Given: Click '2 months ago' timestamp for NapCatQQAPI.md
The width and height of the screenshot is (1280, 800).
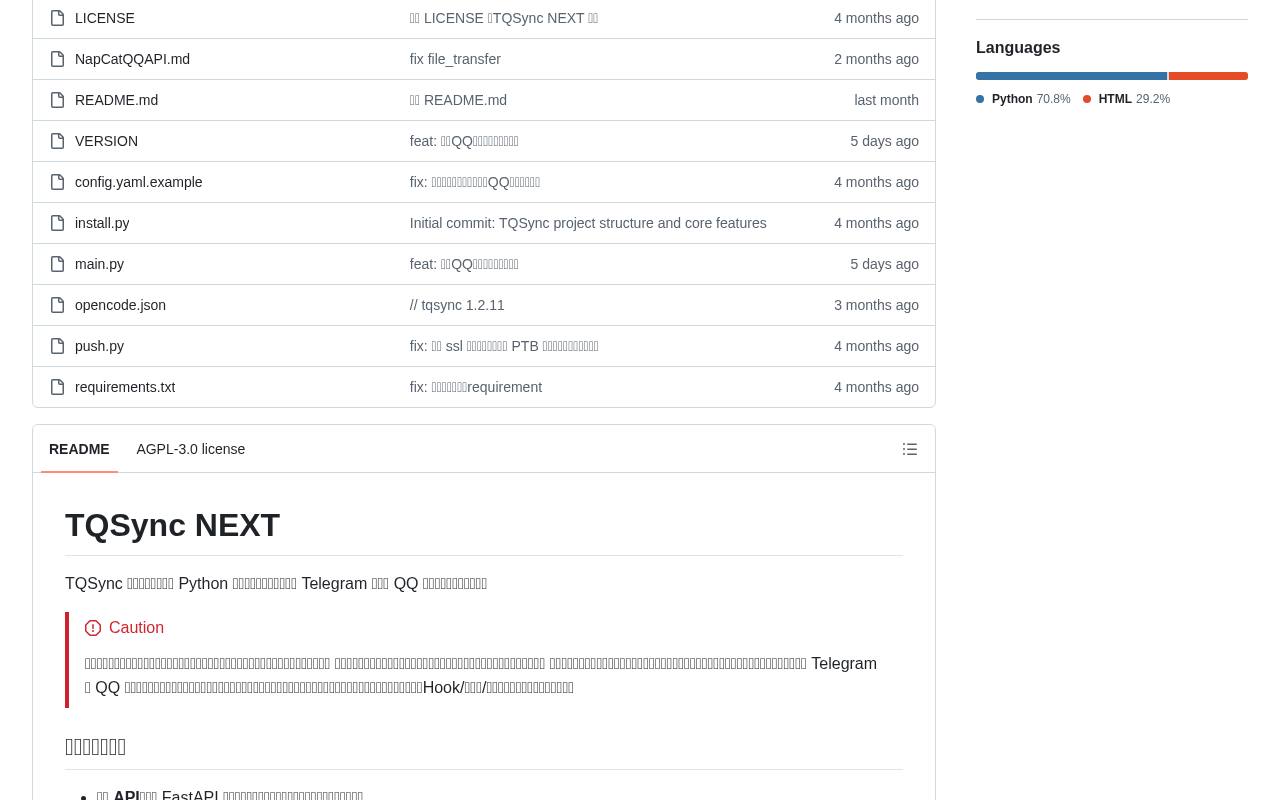Looking at the screenshot, I should click(876, 59).
